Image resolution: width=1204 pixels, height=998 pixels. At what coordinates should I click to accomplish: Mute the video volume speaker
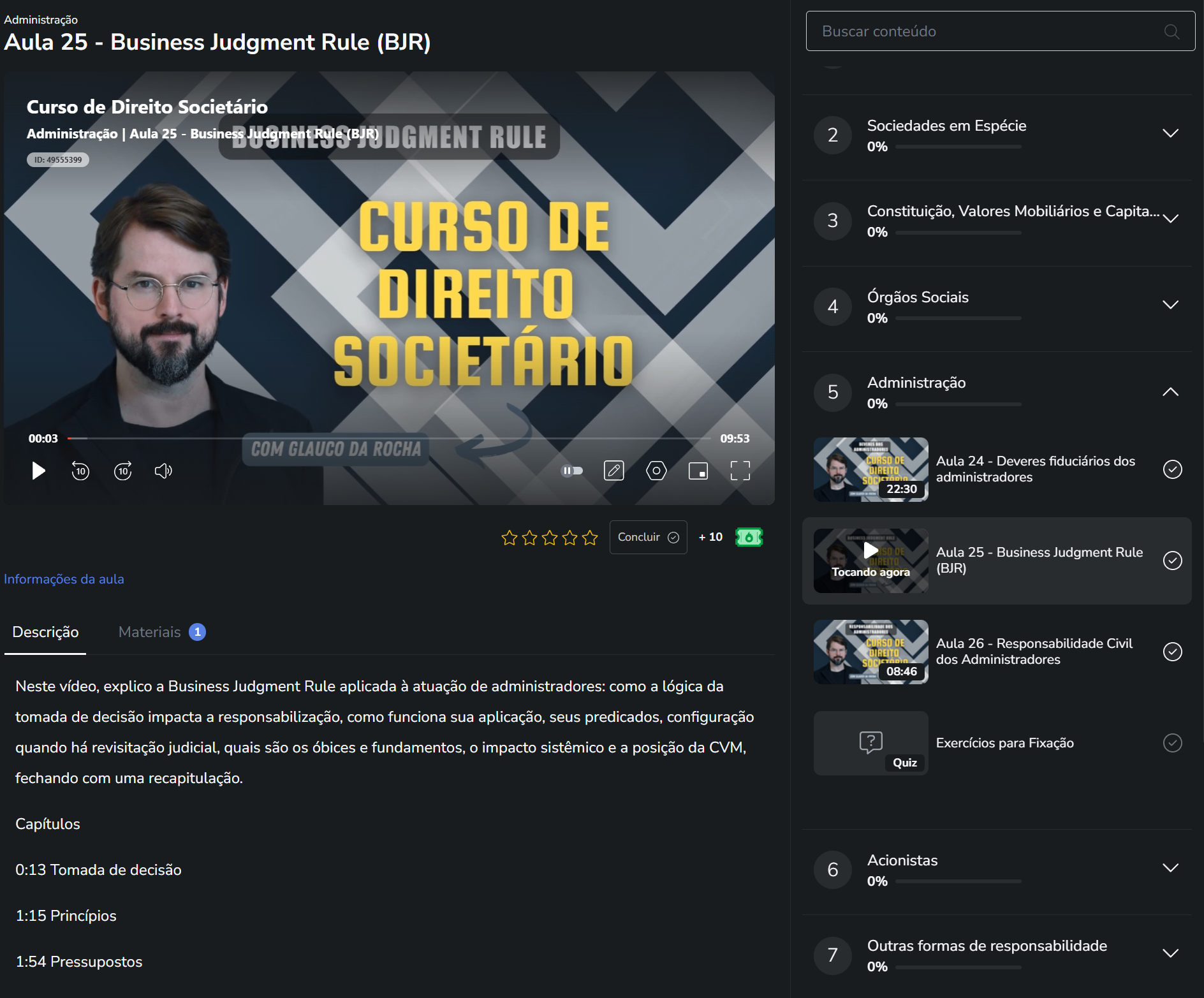coord(164,471)
